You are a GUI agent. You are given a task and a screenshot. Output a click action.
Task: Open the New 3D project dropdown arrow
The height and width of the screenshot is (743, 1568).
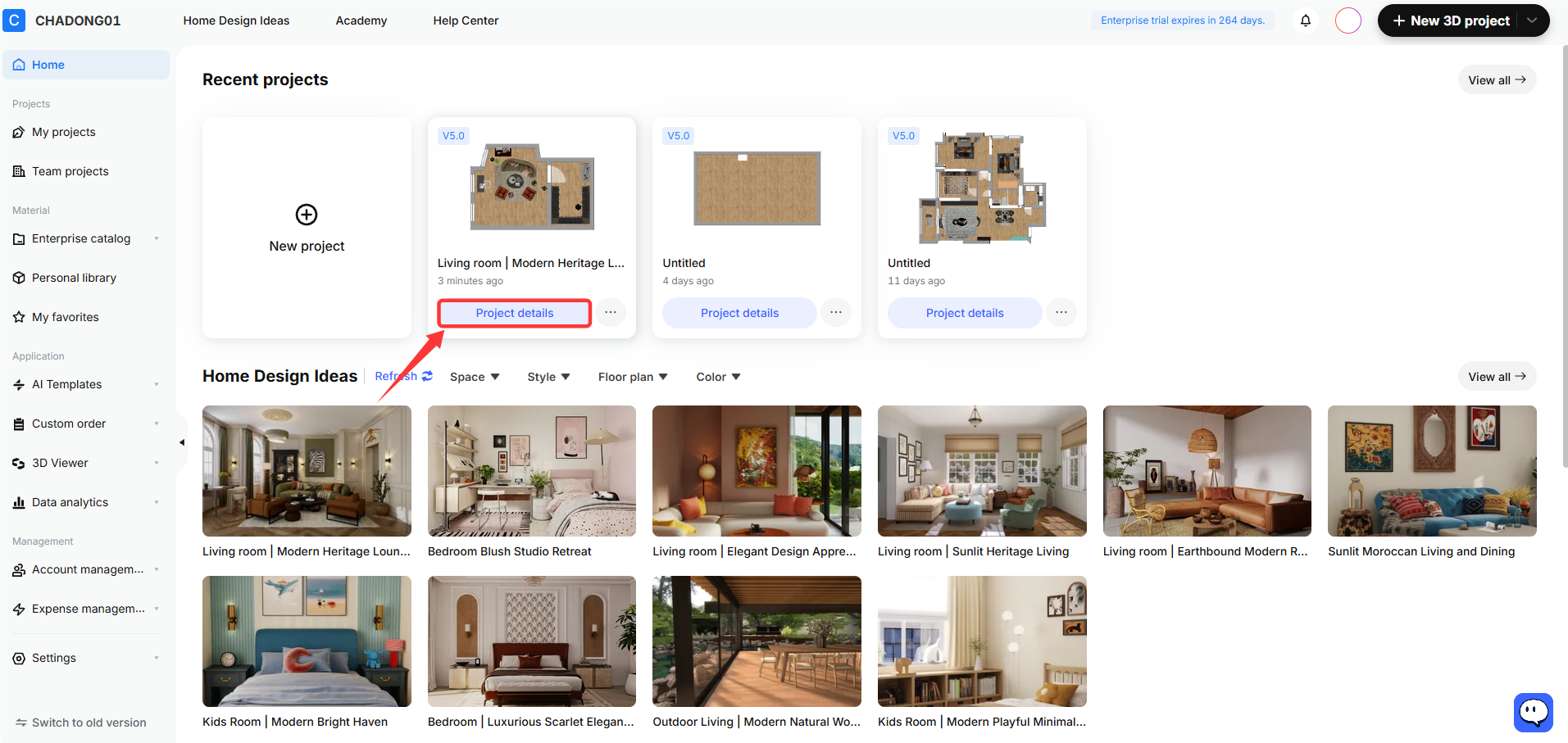tap(1532, 20)
